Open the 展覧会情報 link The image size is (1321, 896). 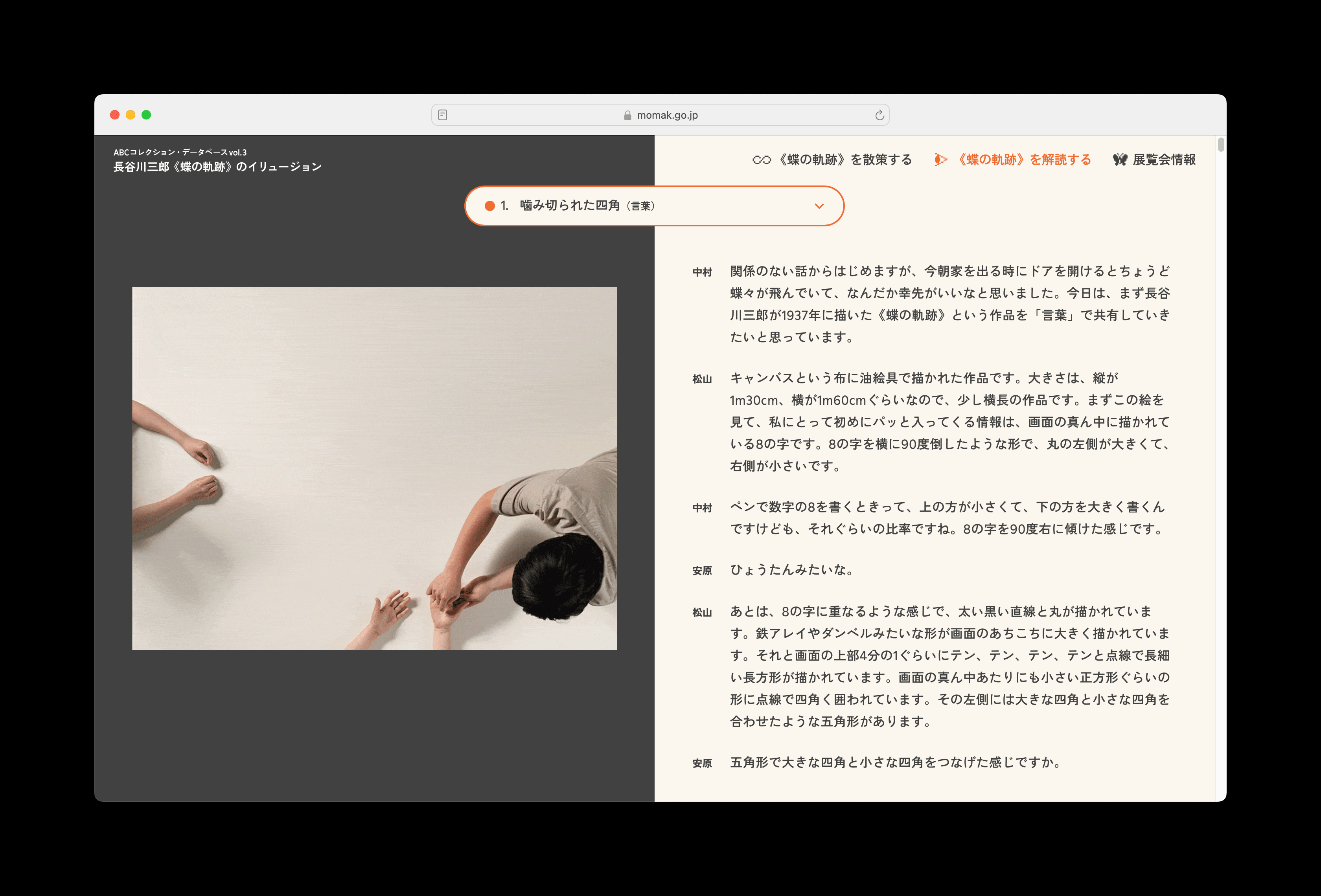pyautogui.click(x=1164, y=160)
